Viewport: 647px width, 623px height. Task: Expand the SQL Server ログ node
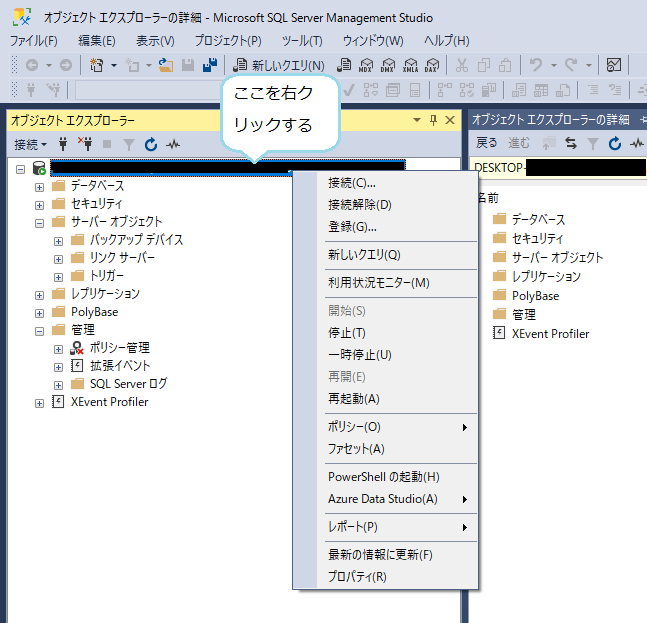click(58, 385)
